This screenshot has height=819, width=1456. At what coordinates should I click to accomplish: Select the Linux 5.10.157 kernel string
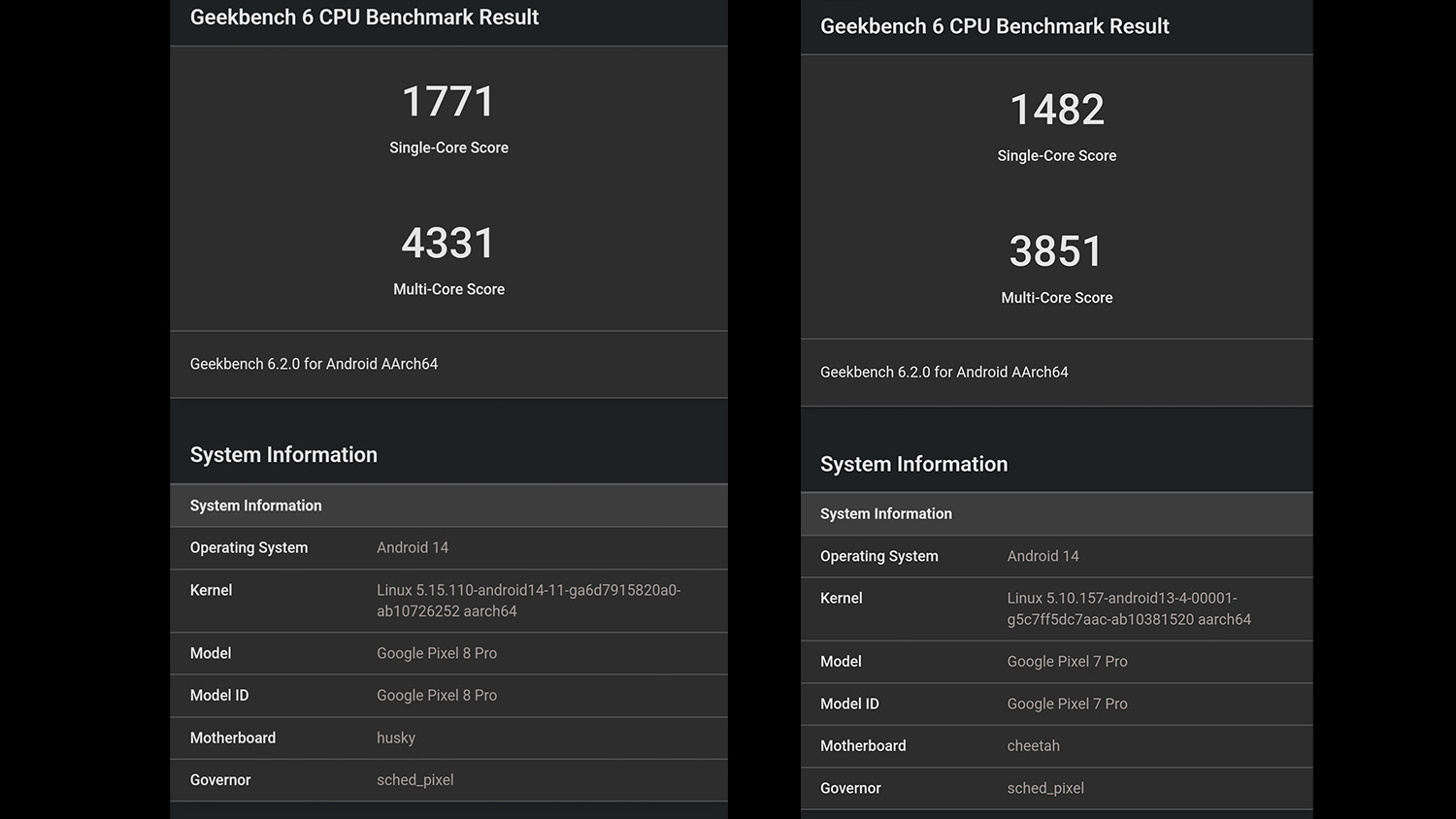coord(1128,608)
